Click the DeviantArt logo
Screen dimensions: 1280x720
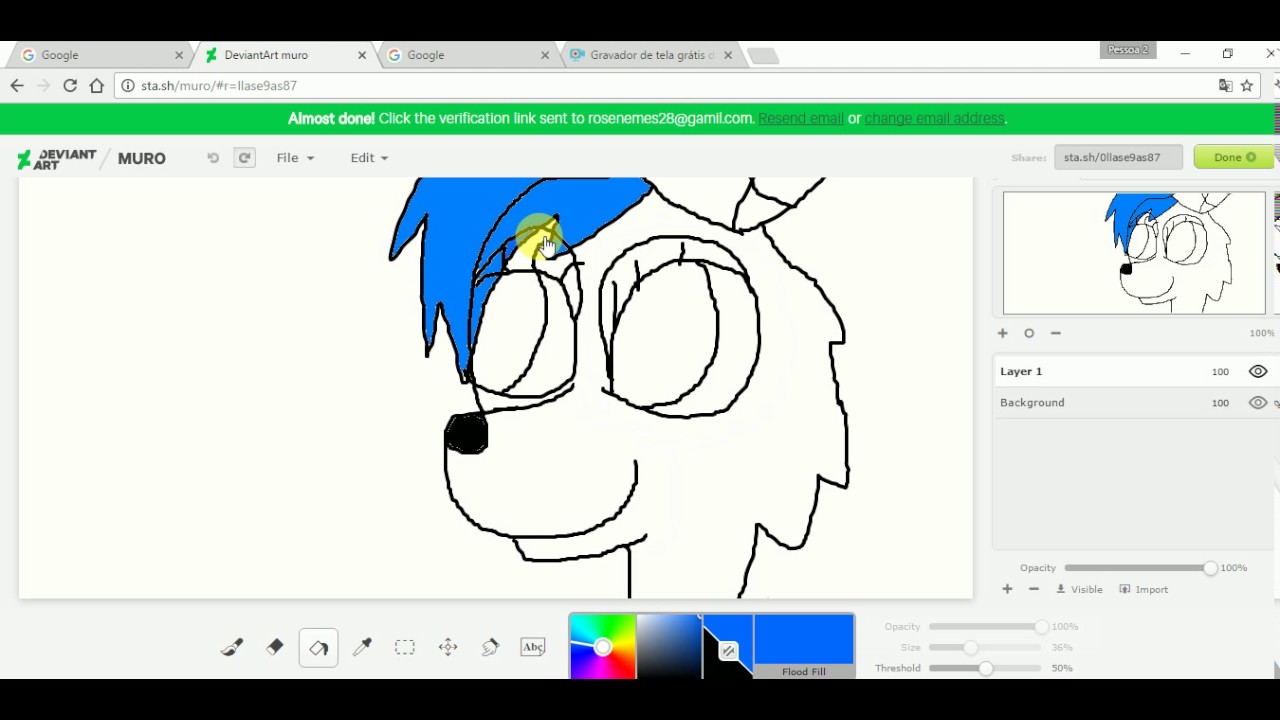[57, 158]
